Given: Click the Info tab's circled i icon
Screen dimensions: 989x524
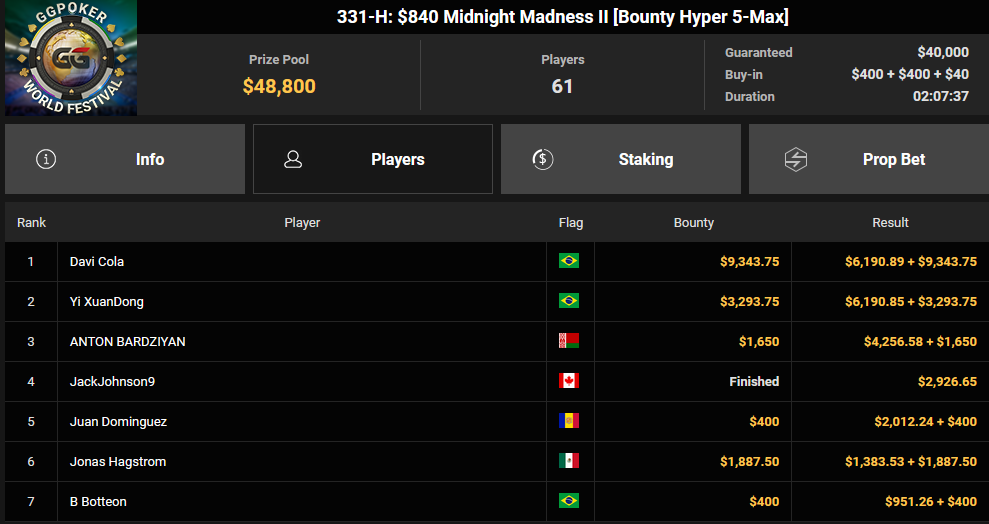Looking at the screenshot, I should point(46,159).
